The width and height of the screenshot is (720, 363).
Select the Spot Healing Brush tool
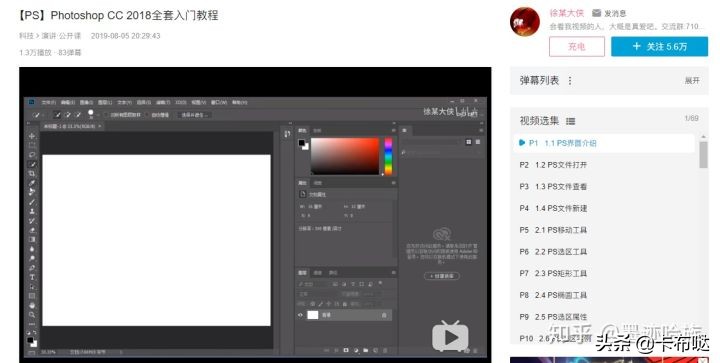(32, 192)
